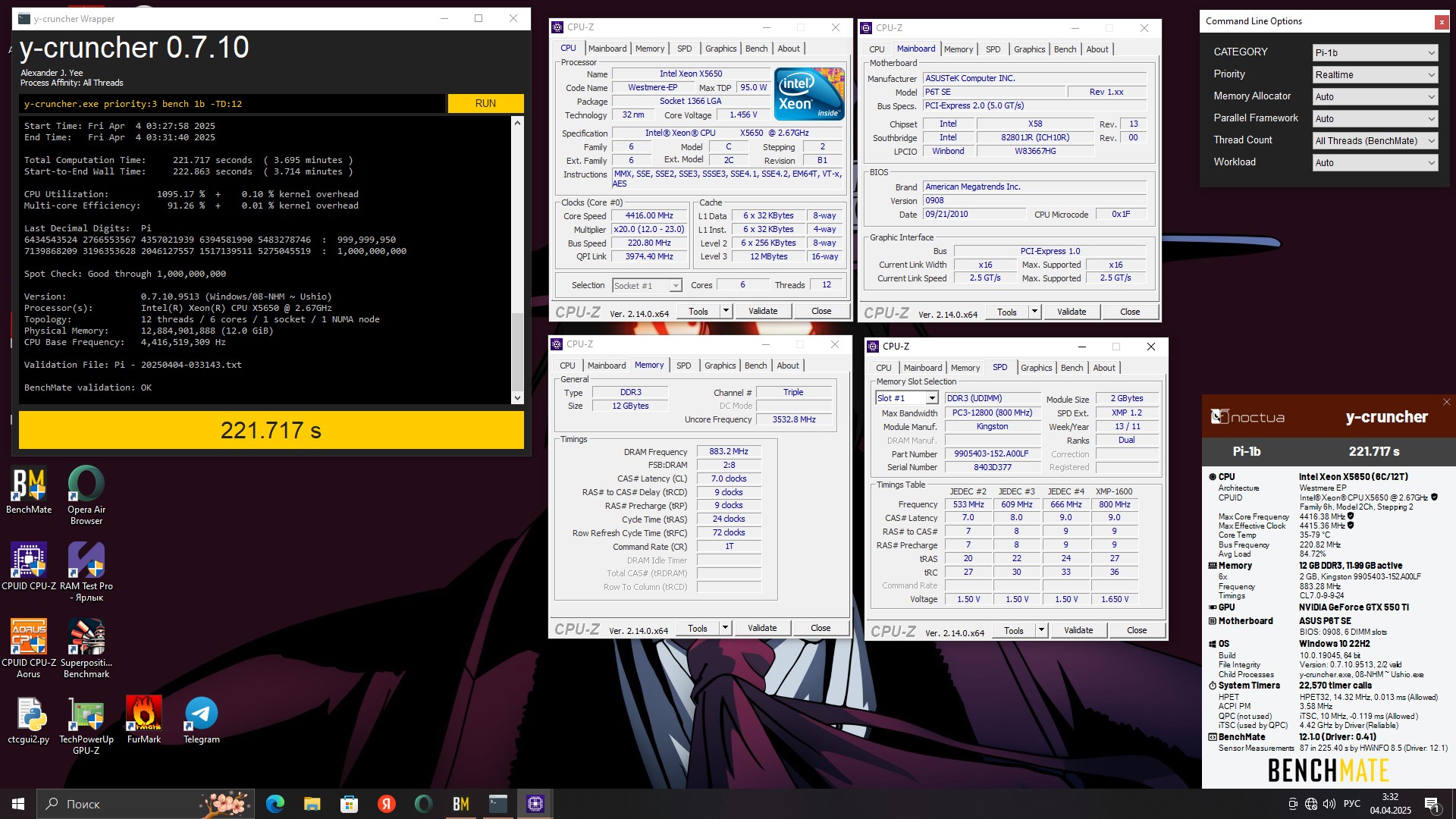Open FurMark desktop shortcut
The image size is (1456, 819).
[144, 720]
